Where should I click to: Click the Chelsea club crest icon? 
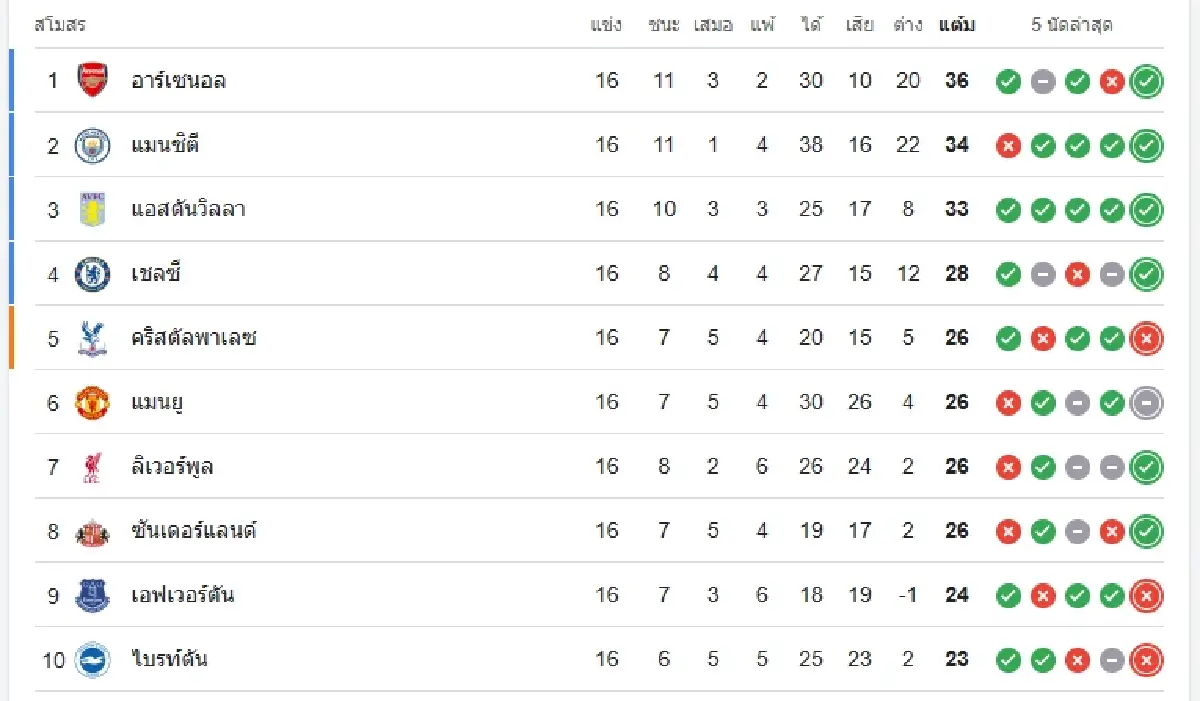(92, 273)
